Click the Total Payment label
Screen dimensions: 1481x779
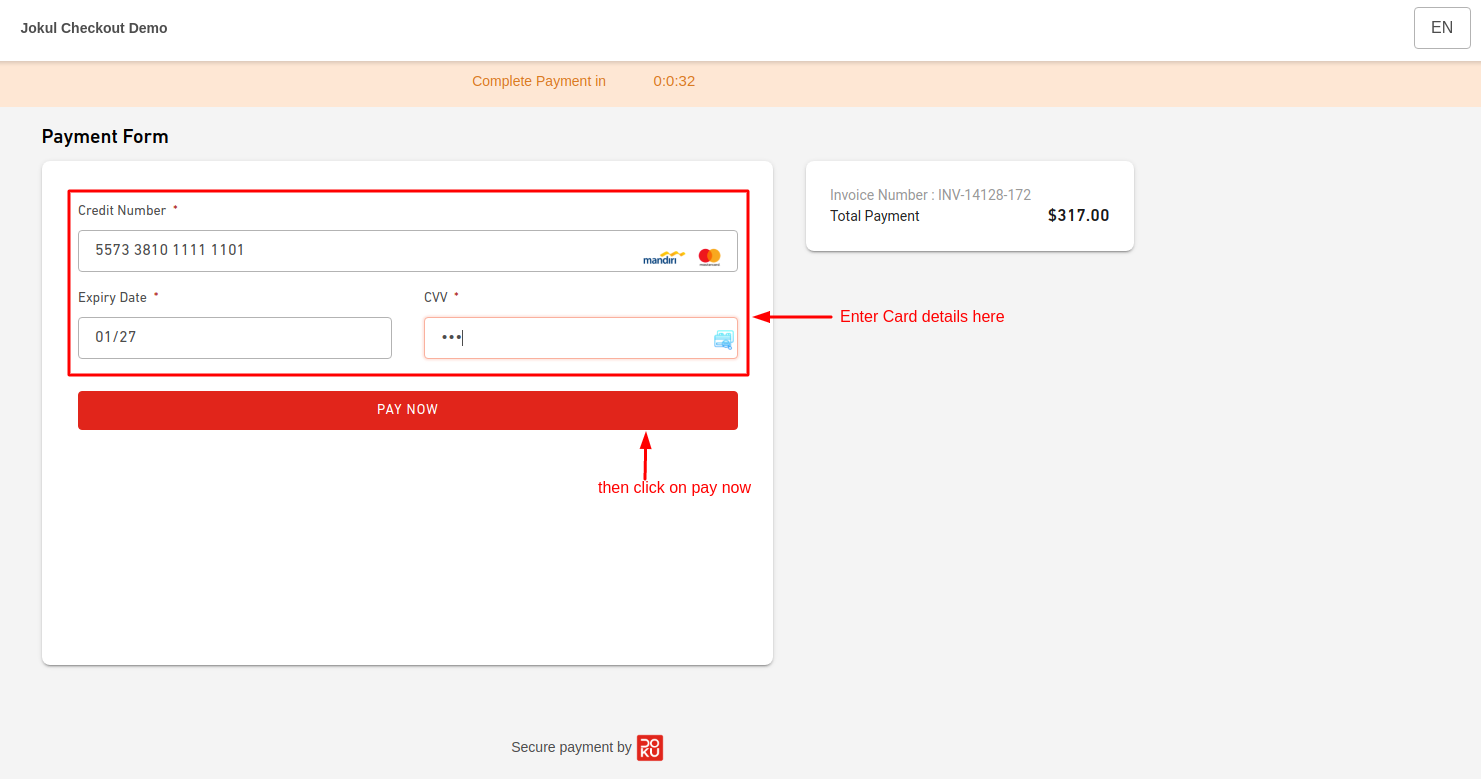pyautogui.click(x=875, y=216)
